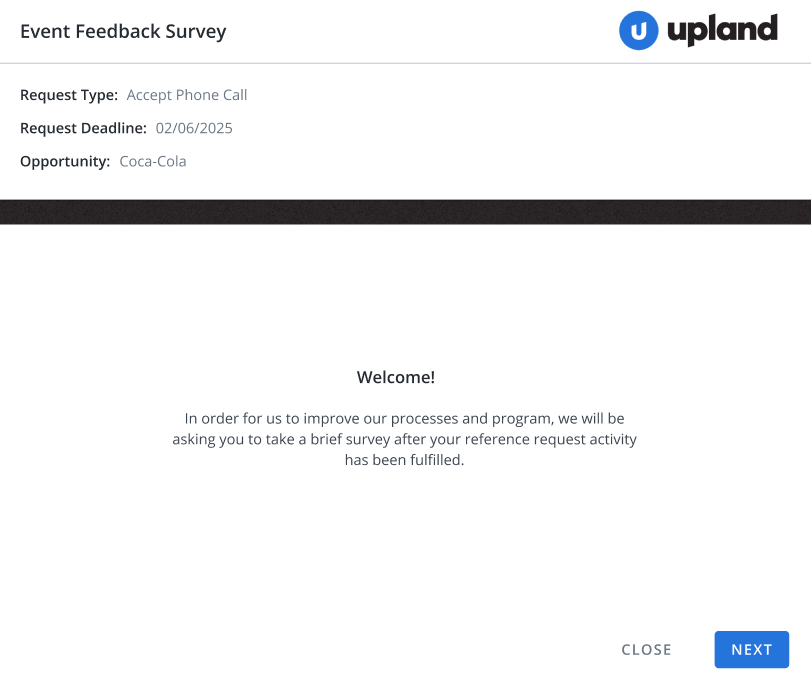Click the words "reference request activity"
811x690 pixels.
pyautogui.click(x=550, y=440)
